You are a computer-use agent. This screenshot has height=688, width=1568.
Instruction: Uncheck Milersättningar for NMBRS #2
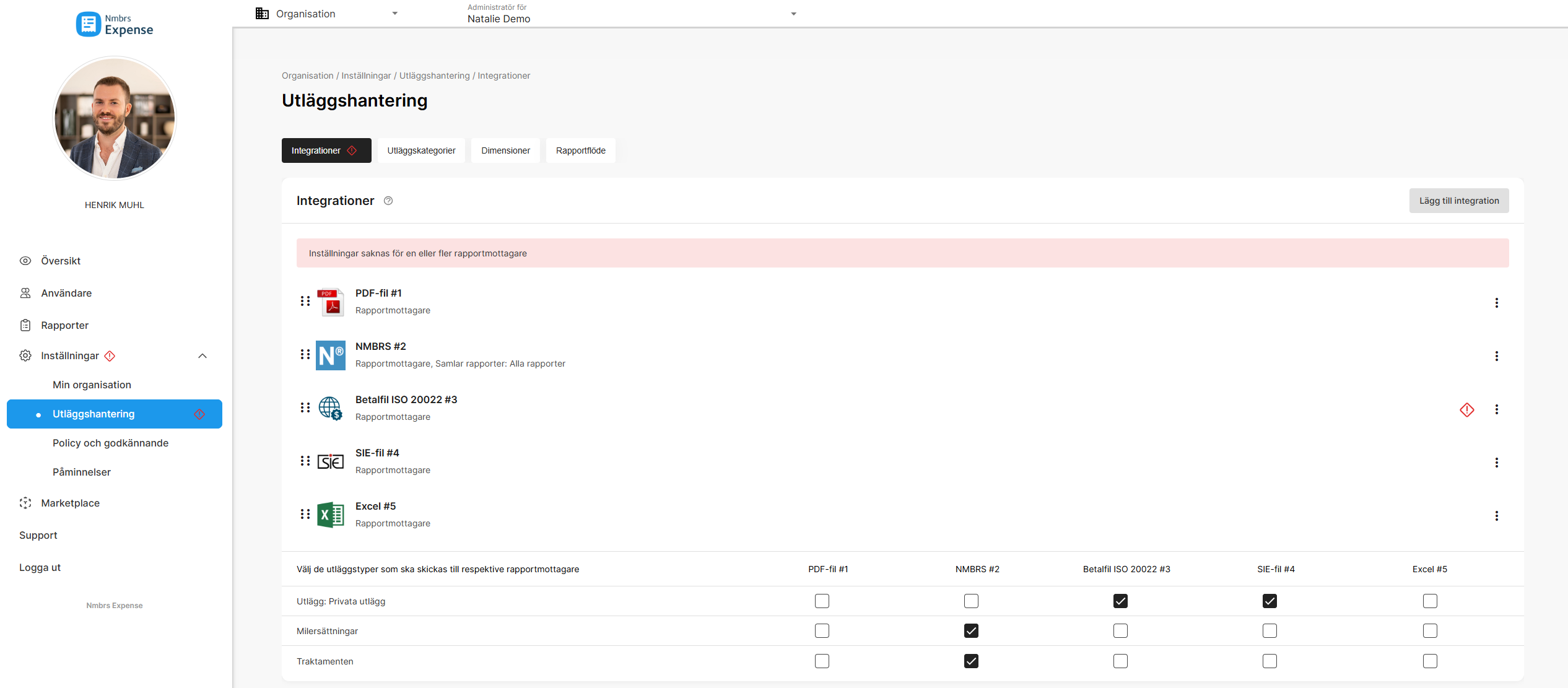pos(971,631)
